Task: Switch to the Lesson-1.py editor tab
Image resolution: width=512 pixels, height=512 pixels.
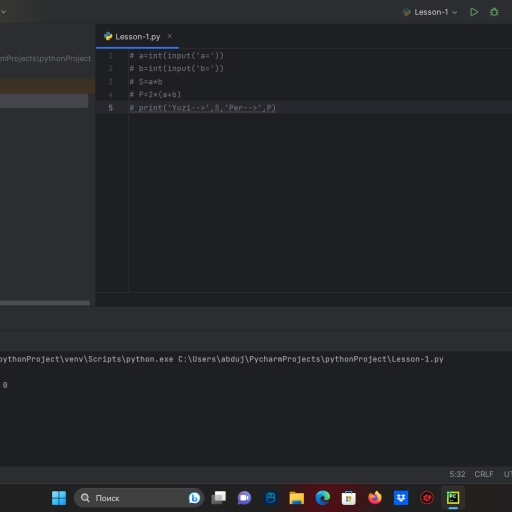Action: pyautogui.click(x=133, y=37)
